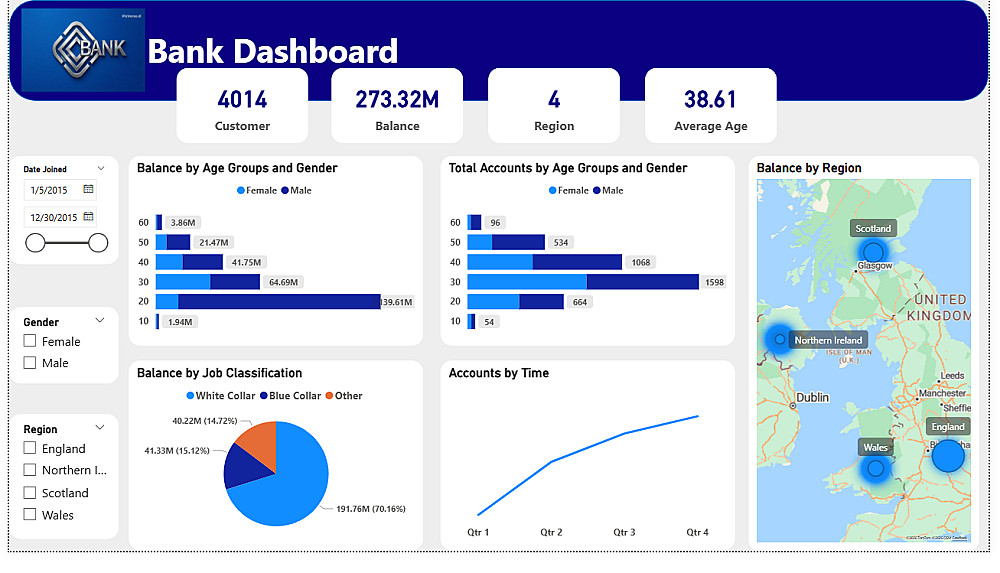This screenshot has height=573, width=1000.
Task: Select the 38.61 Average Age card
Action: coord(711,106)
